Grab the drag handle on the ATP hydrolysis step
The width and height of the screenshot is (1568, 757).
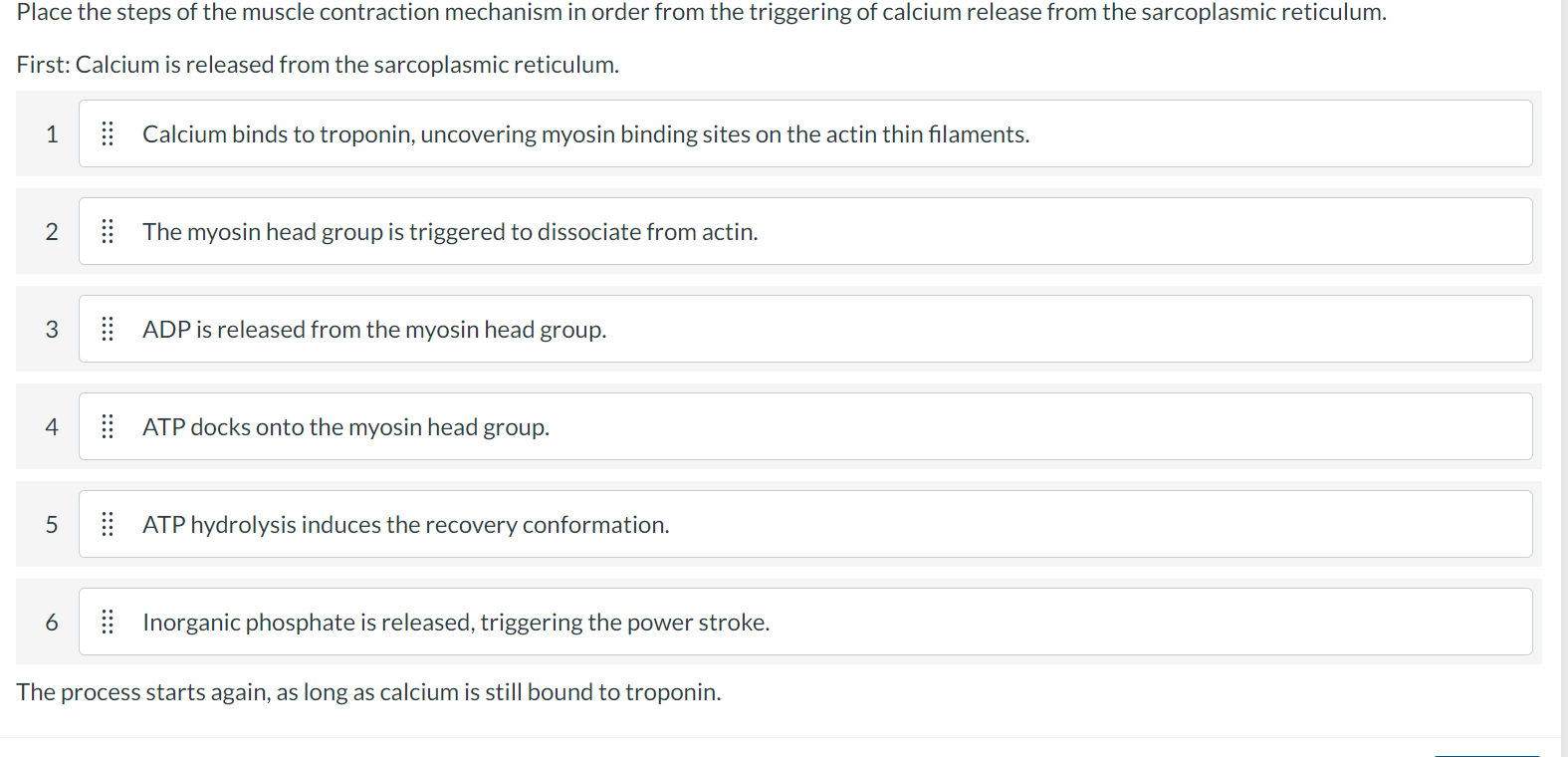coord(109,524)
